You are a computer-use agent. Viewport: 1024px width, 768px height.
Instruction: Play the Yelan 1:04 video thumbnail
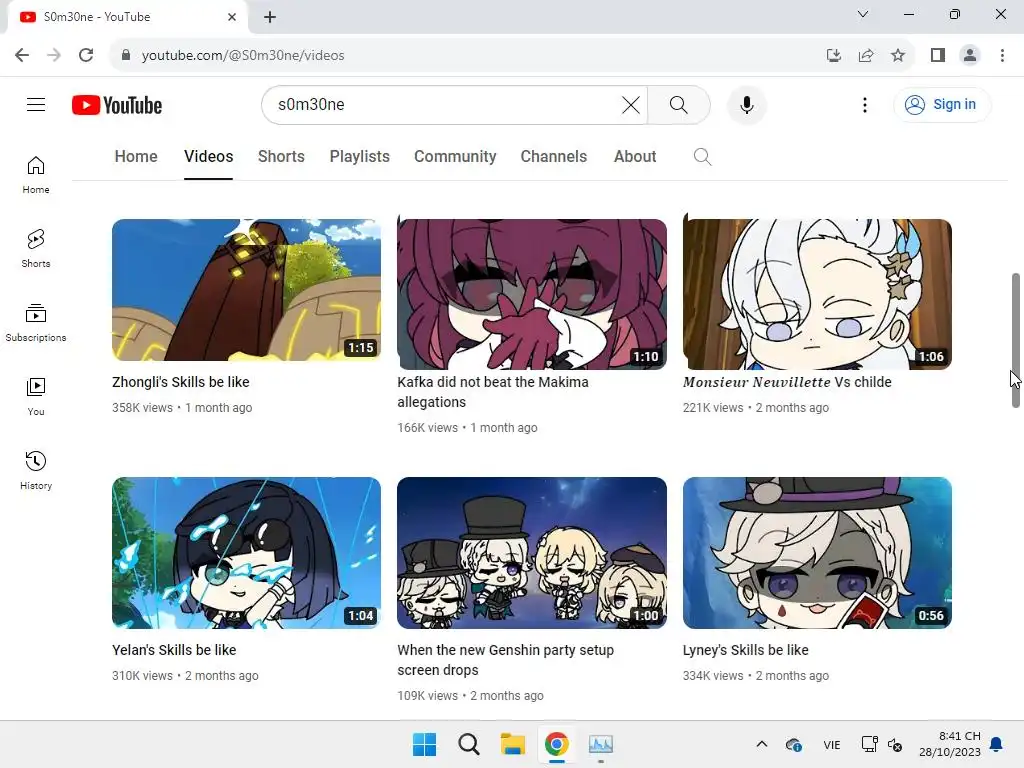pyautogui.click(x=246, y=552)
